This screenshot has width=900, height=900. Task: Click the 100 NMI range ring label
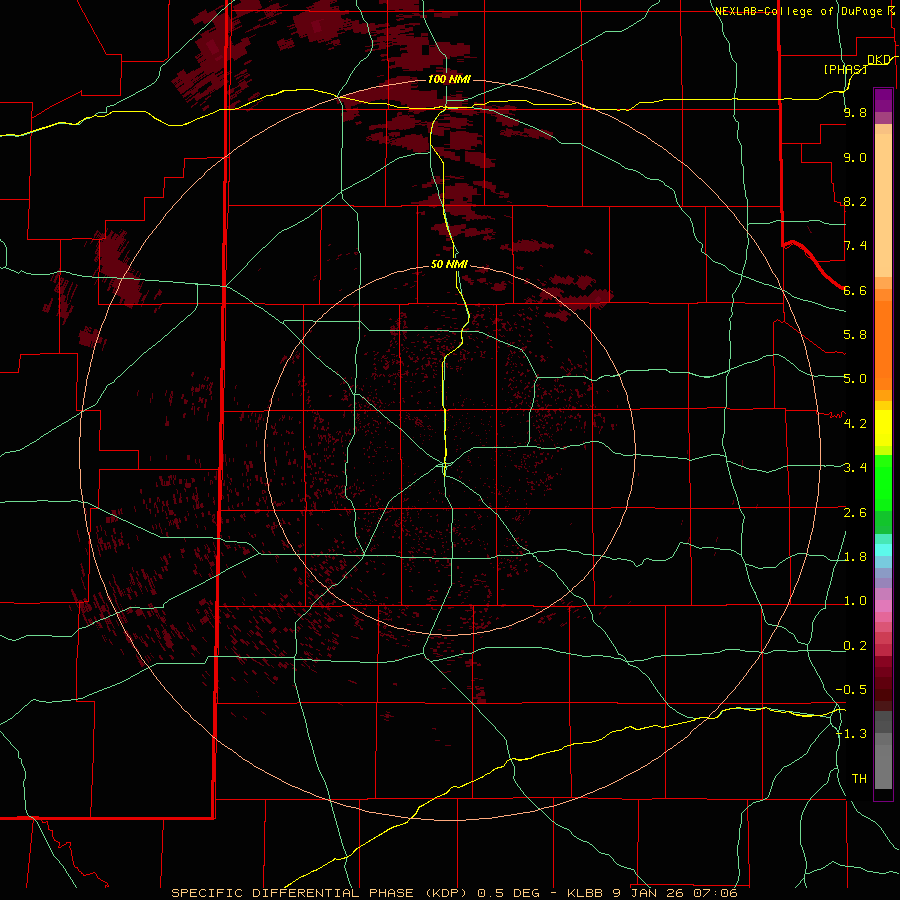tap(449, 79)
